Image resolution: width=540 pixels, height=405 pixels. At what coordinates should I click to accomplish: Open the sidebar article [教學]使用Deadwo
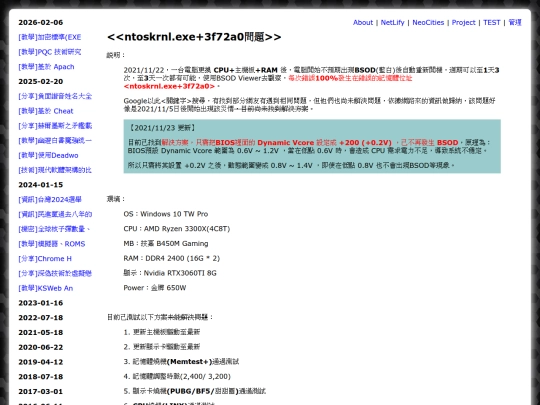(48, 155)
